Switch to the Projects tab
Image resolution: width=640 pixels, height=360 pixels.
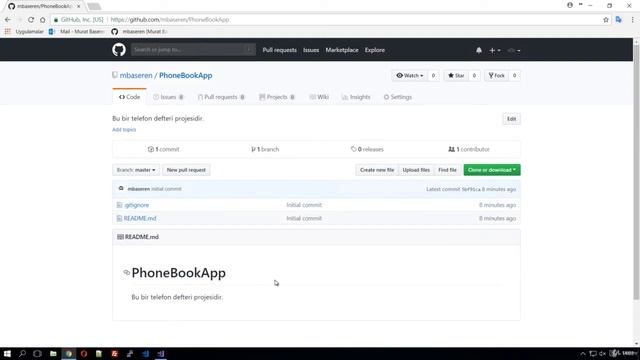click(x=277, y=97)
